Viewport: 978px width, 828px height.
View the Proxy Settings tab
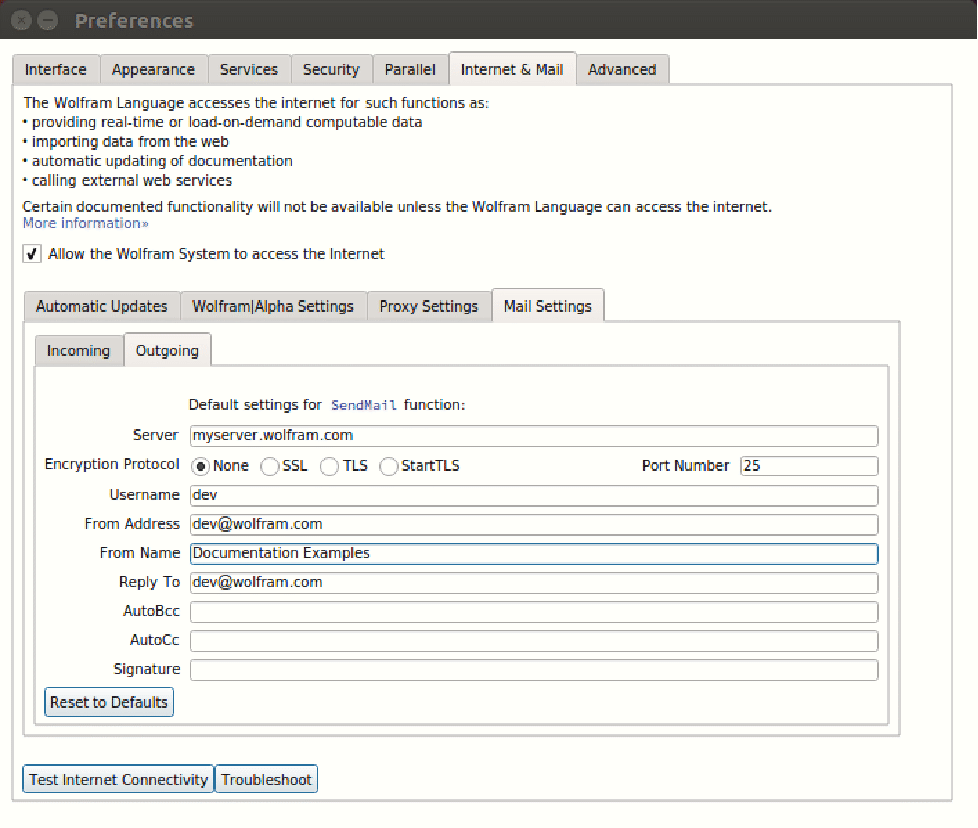pyautogui.click(x=429, y=307)
